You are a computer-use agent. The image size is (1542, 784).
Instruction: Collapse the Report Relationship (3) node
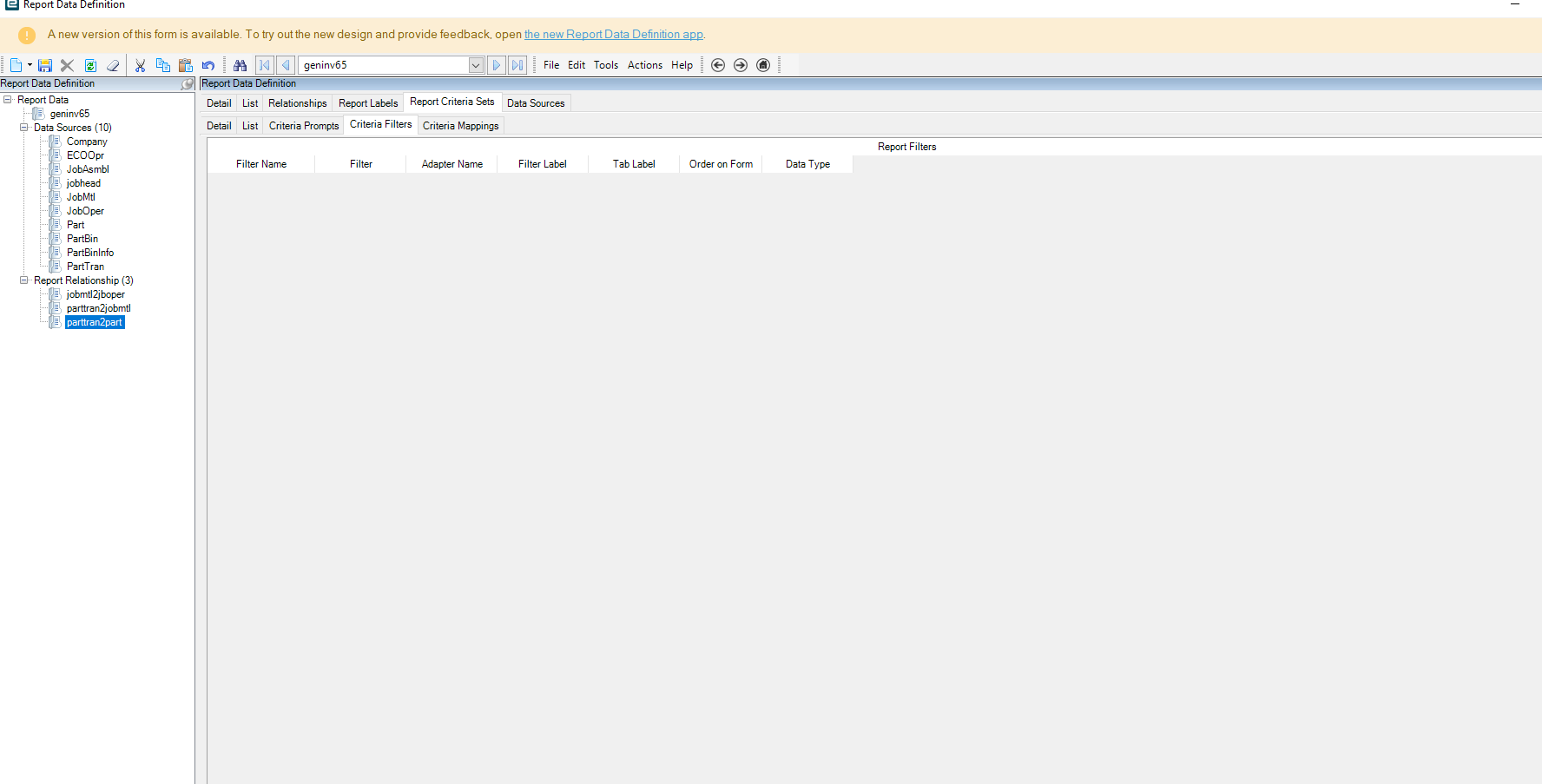(x=24, y=280)
